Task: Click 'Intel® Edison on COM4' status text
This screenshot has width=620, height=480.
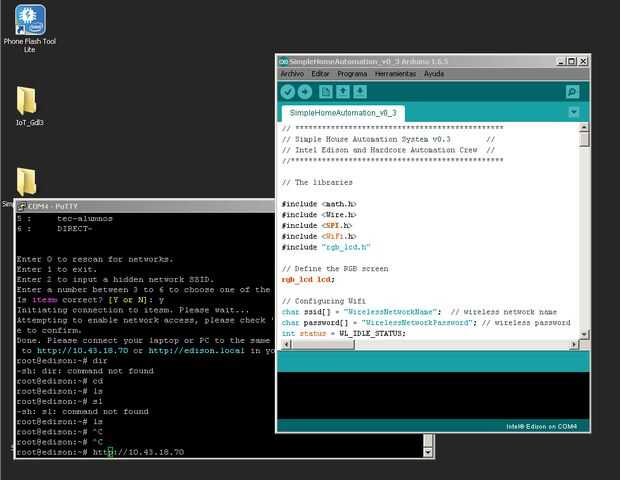Action: 541,427
